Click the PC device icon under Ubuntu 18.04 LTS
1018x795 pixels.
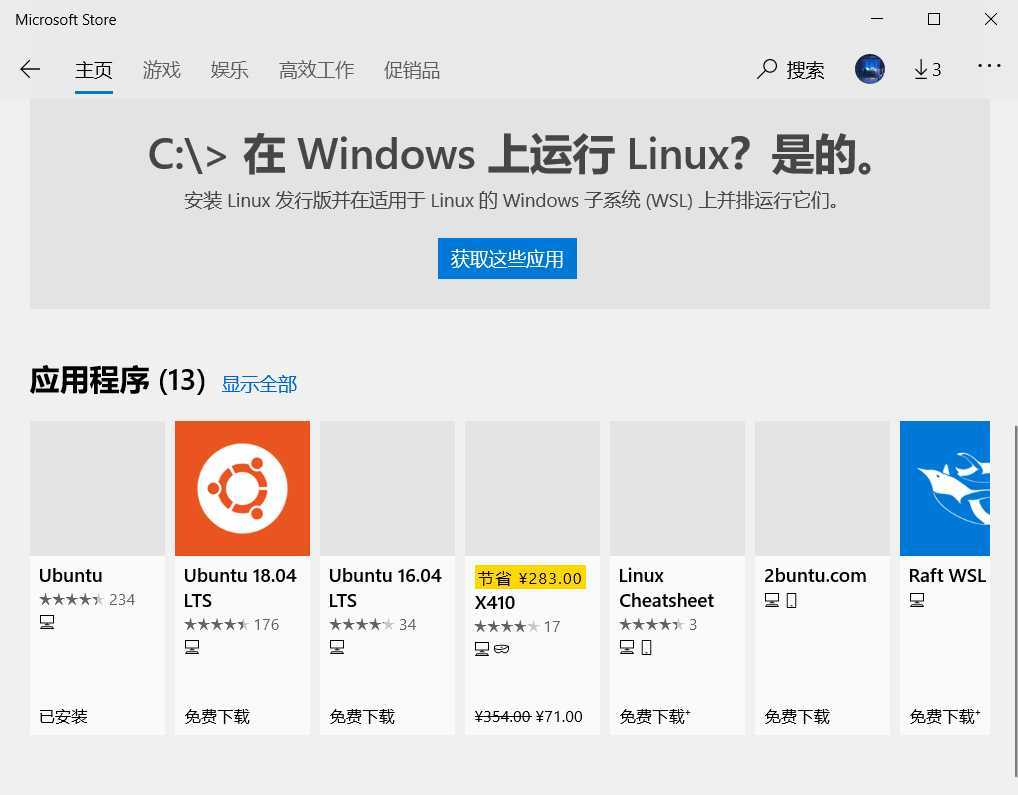click(192, 647)
